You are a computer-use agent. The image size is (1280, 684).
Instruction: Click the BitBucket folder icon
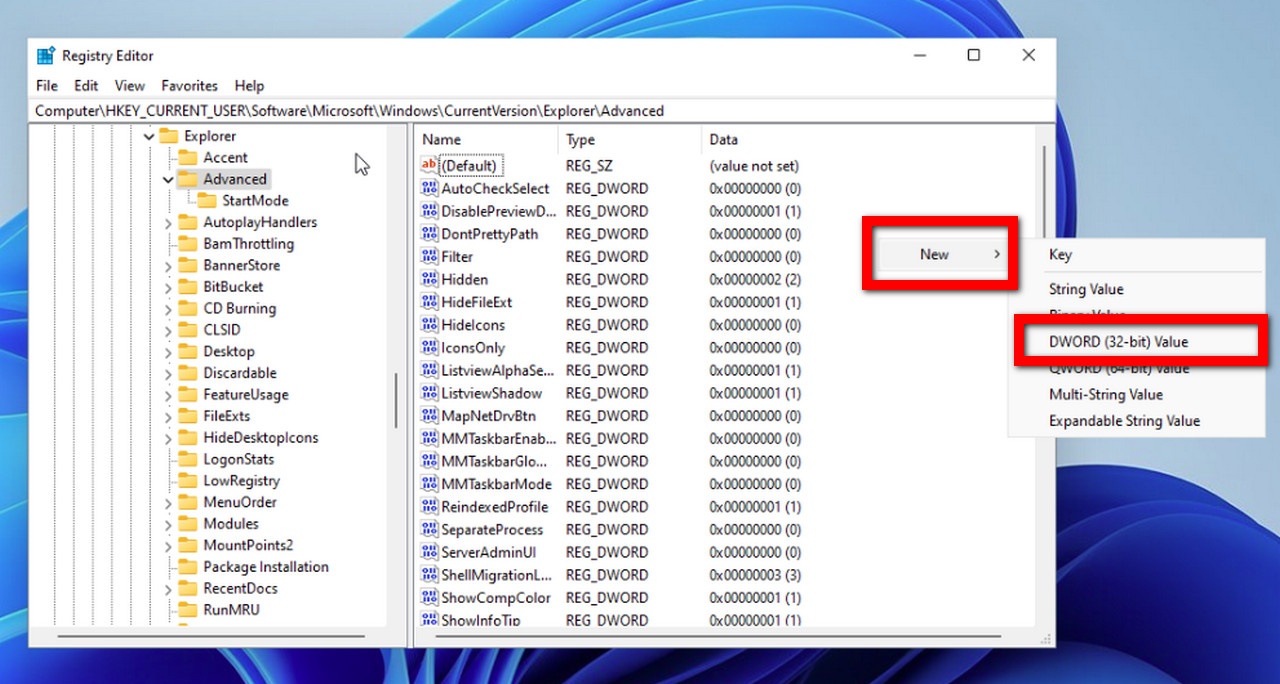point(187,287)
